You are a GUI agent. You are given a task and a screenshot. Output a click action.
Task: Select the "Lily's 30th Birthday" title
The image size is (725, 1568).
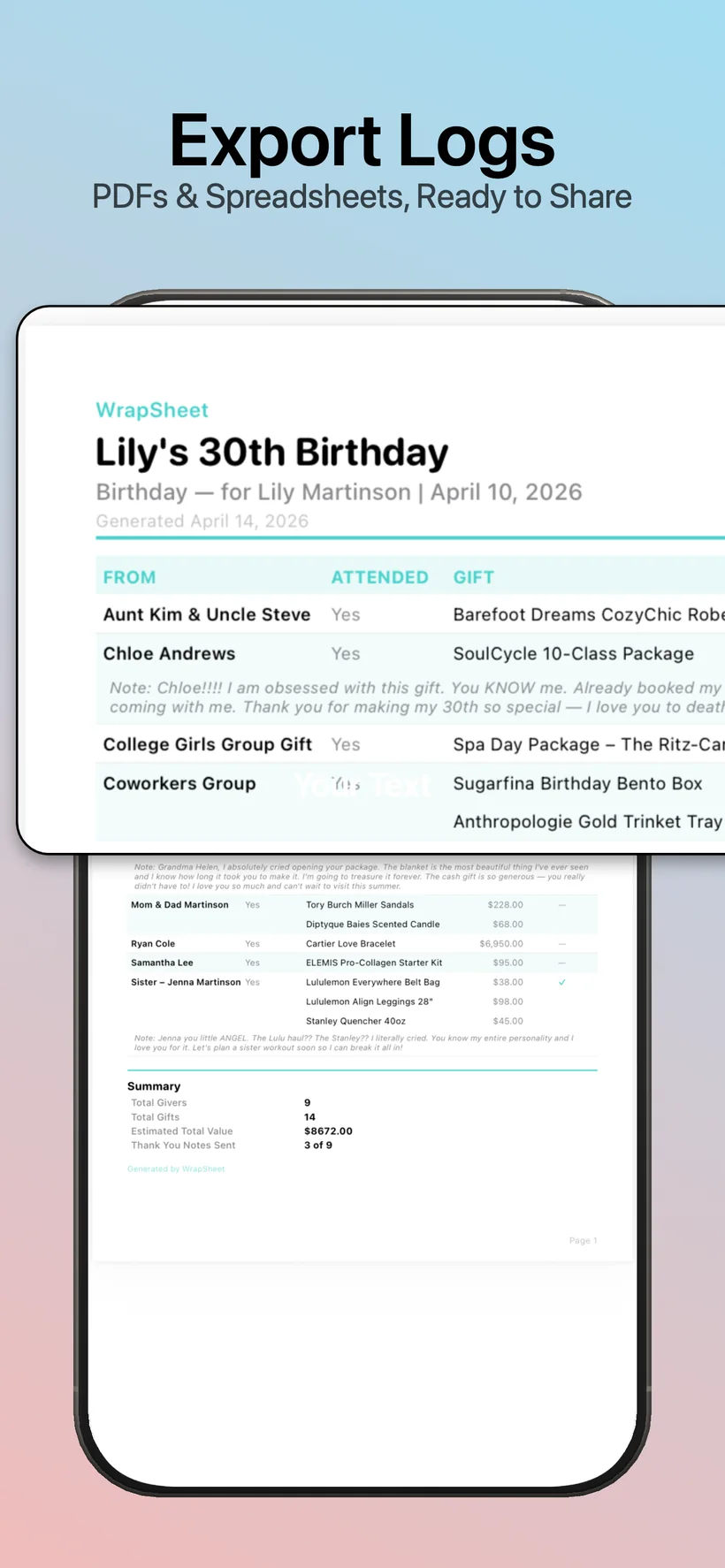point(272,453)
